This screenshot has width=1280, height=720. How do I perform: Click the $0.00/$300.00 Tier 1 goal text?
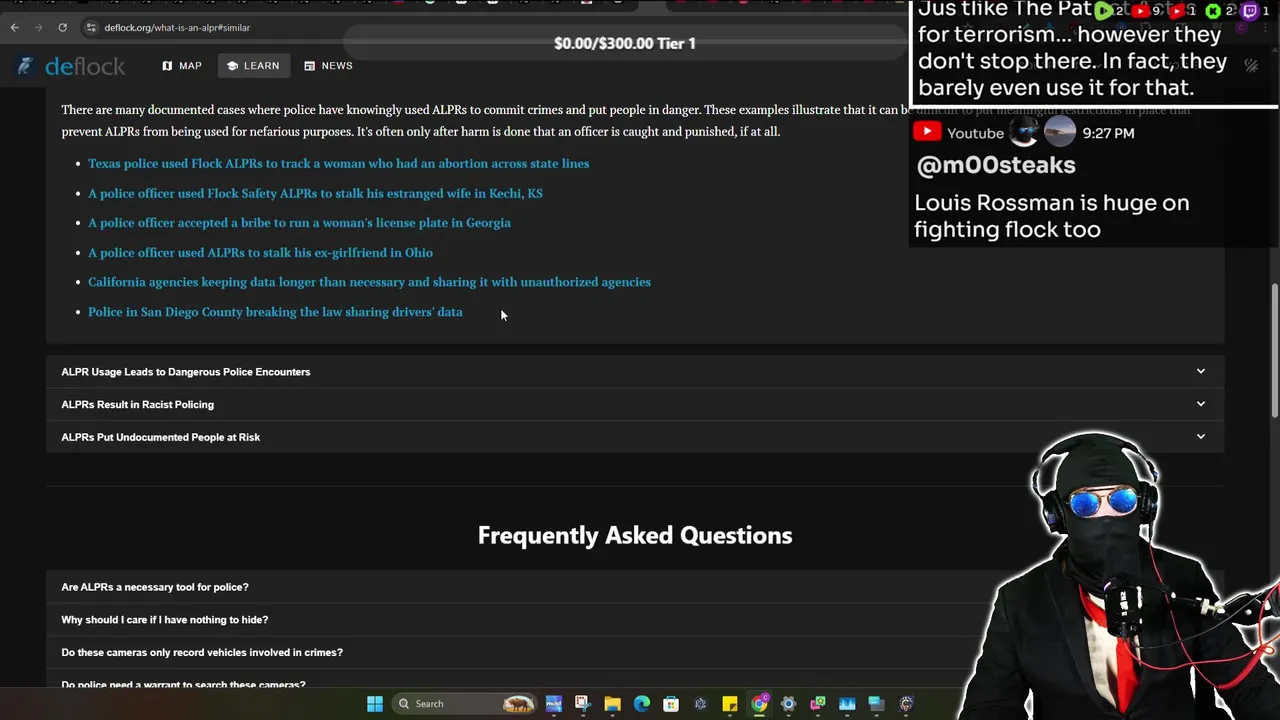pos(625,43)
